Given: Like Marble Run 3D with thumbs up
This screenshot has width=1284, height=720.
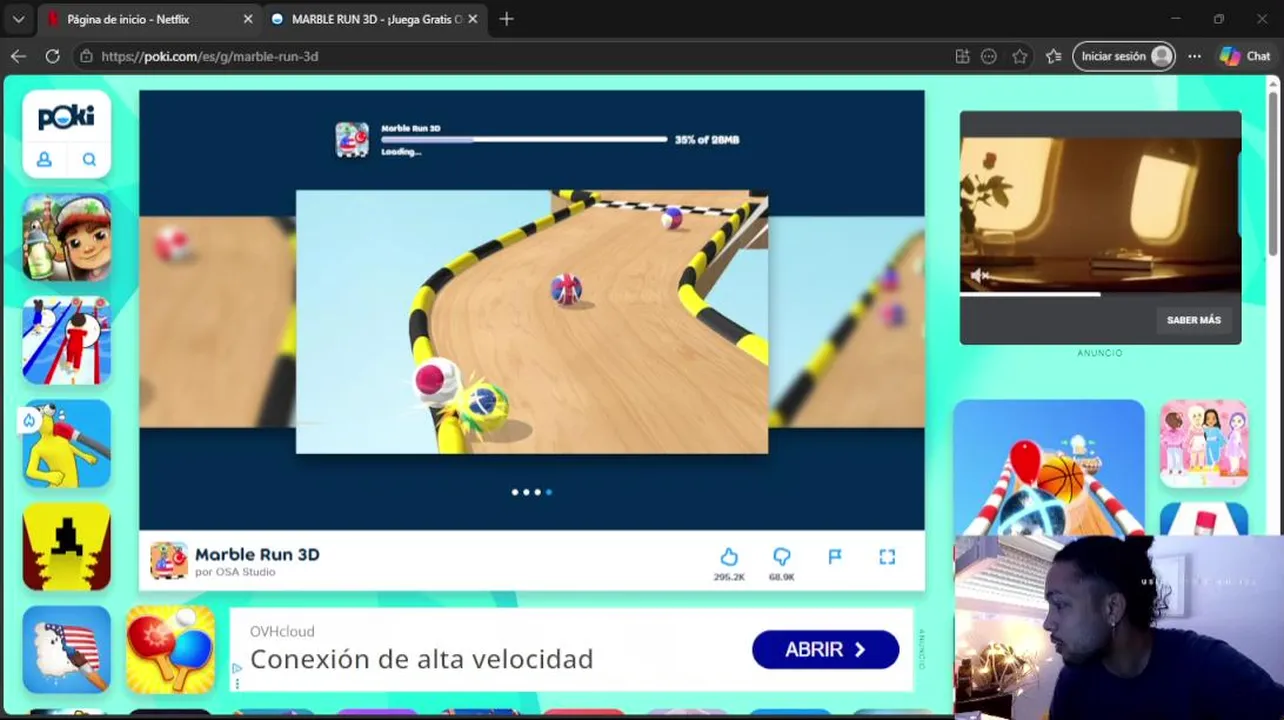Looking at the screenshot, I should pos(729,557).
